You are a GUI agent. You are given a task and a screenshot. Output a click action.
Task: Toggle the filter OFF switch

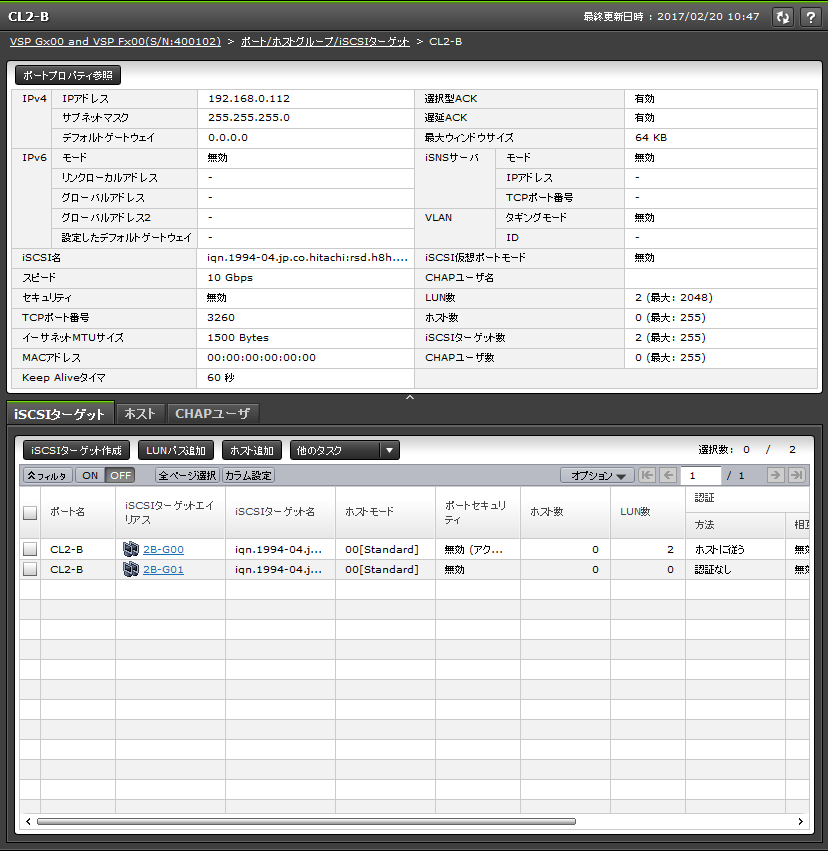pos(120,476)
